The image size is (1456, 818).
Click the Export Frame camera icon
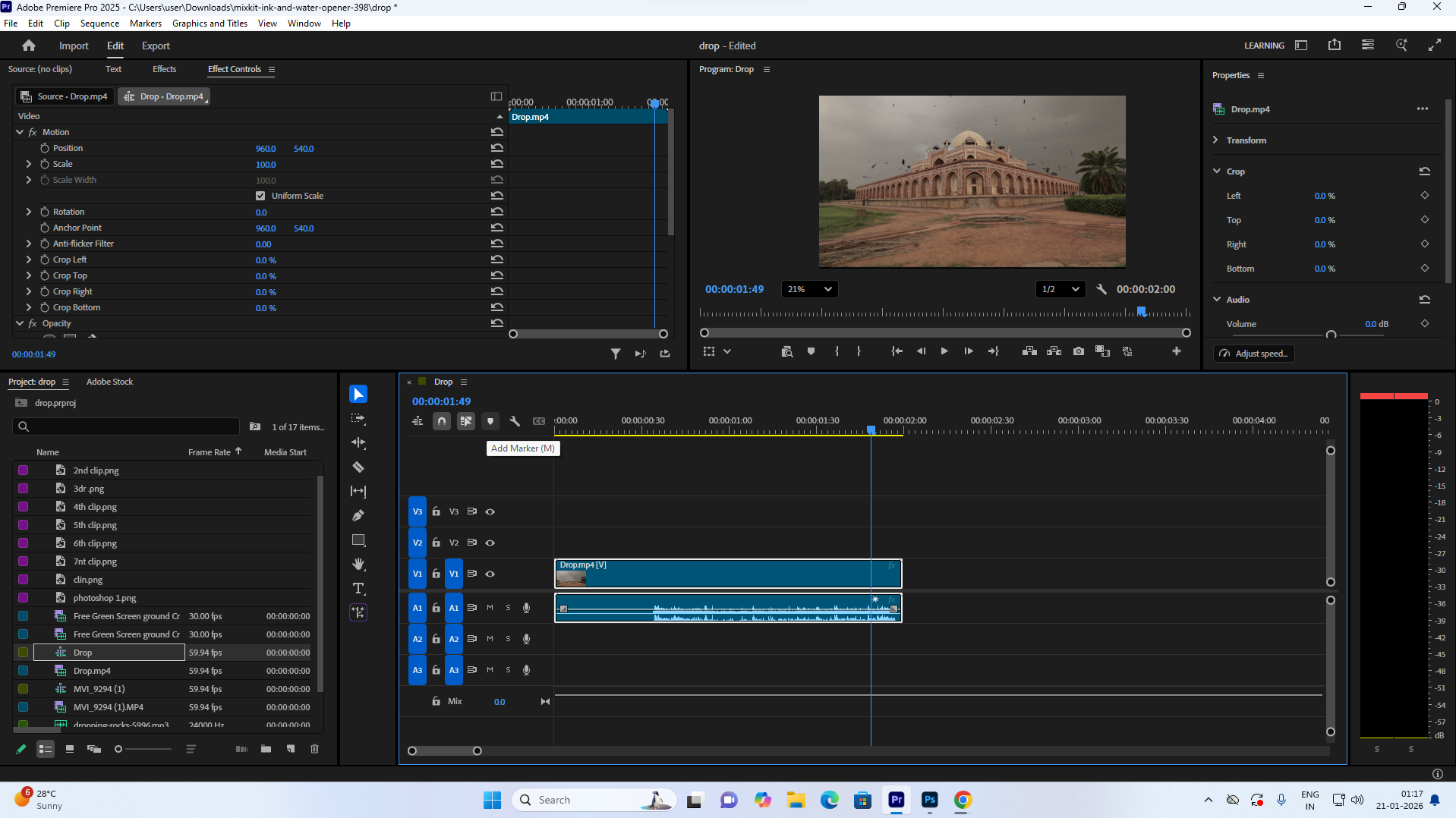pyautogui.click(x=1078, y=351)
